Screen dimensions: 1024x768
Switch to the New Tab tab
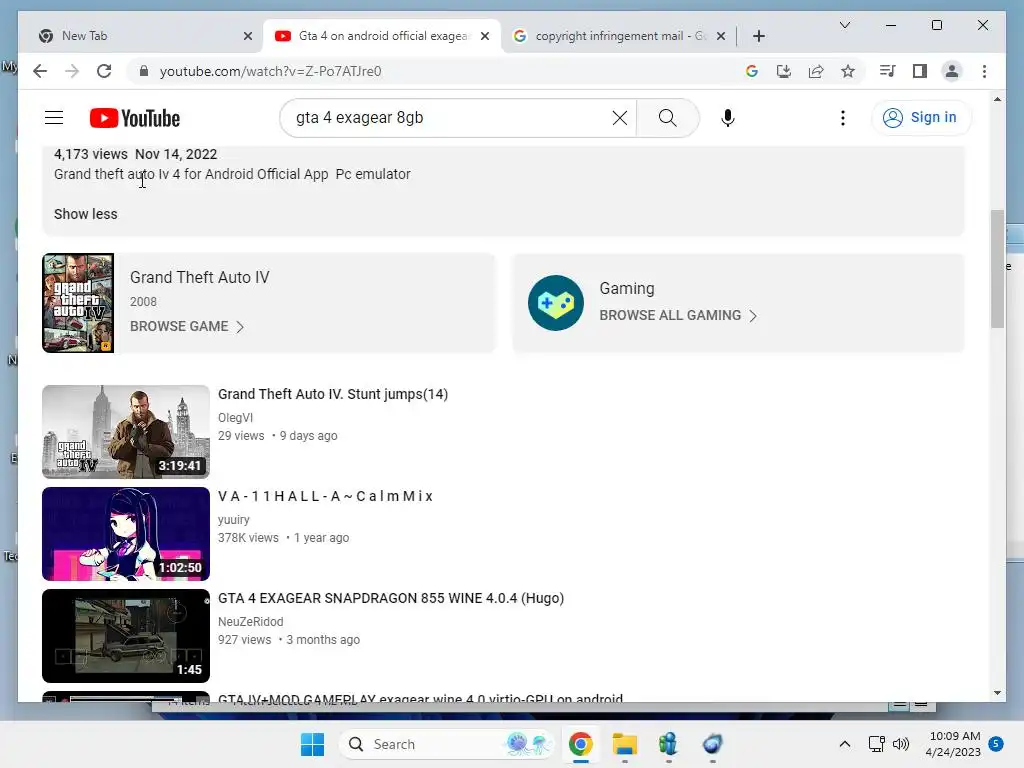pyautogui.click(x=140, y=36)
